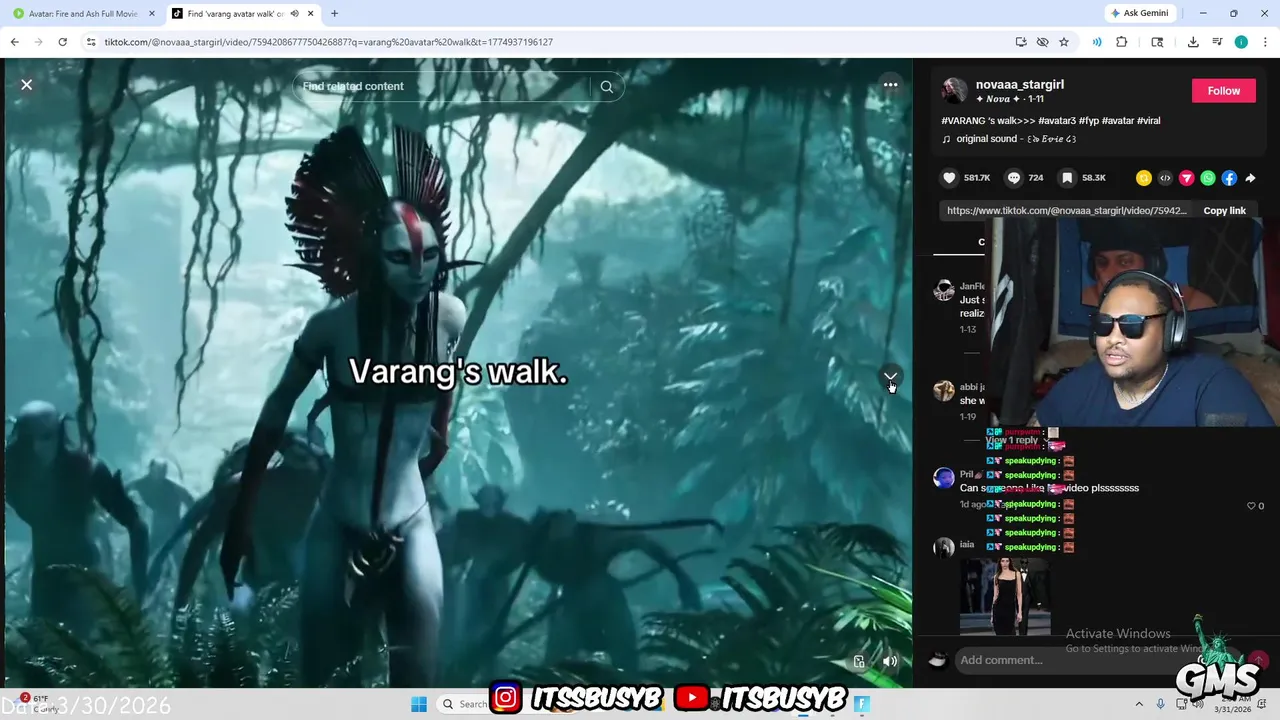This screenshot has width=1280, height=720.
Task: Open the crossed-eye blocked-content icon in the address bar
Action: coord(1042,42)
